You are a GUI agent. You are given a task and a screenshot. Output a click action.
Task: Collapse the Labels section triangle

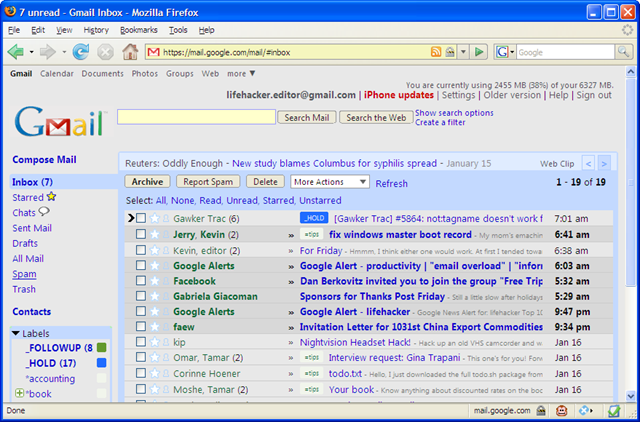[x=16, y=333]
